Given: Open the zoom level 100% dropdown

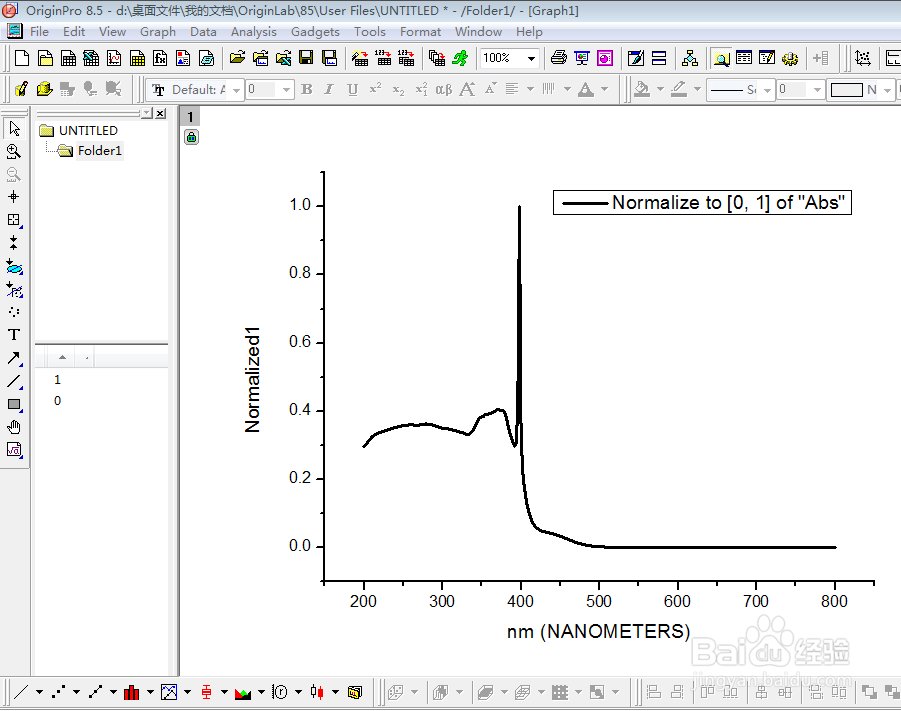Looking at the screenshot, I should click(x=531, y=58).
